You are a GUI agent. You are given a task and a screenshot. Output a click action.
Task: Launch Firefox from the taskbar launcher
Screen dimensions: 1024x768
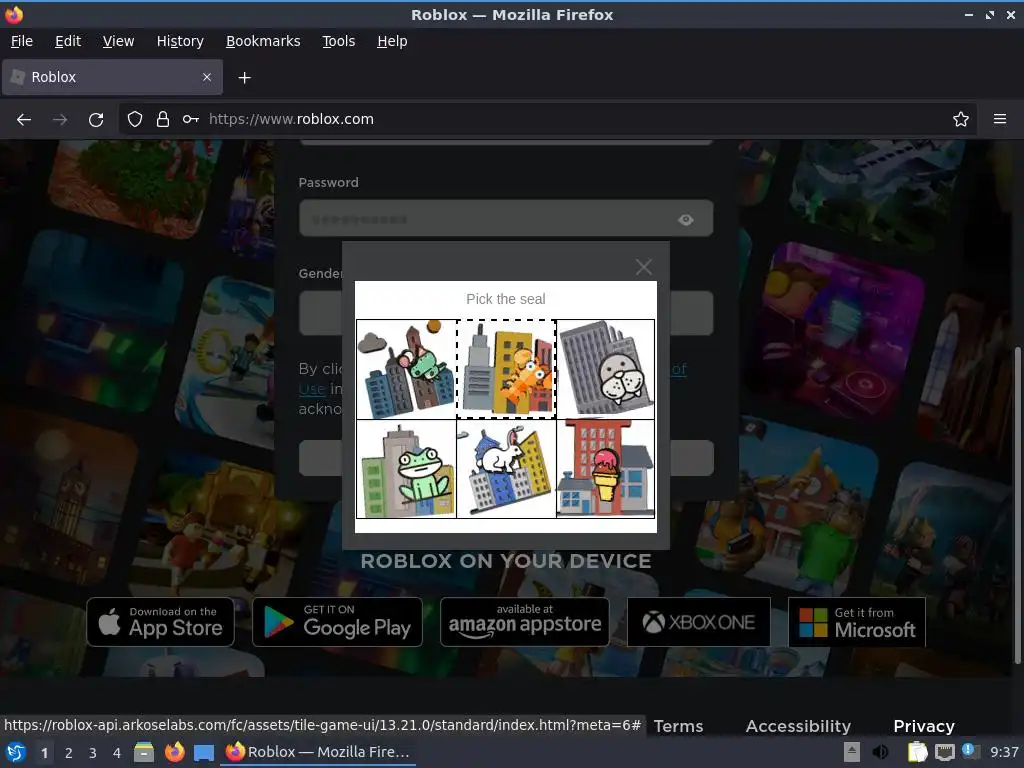174,752
